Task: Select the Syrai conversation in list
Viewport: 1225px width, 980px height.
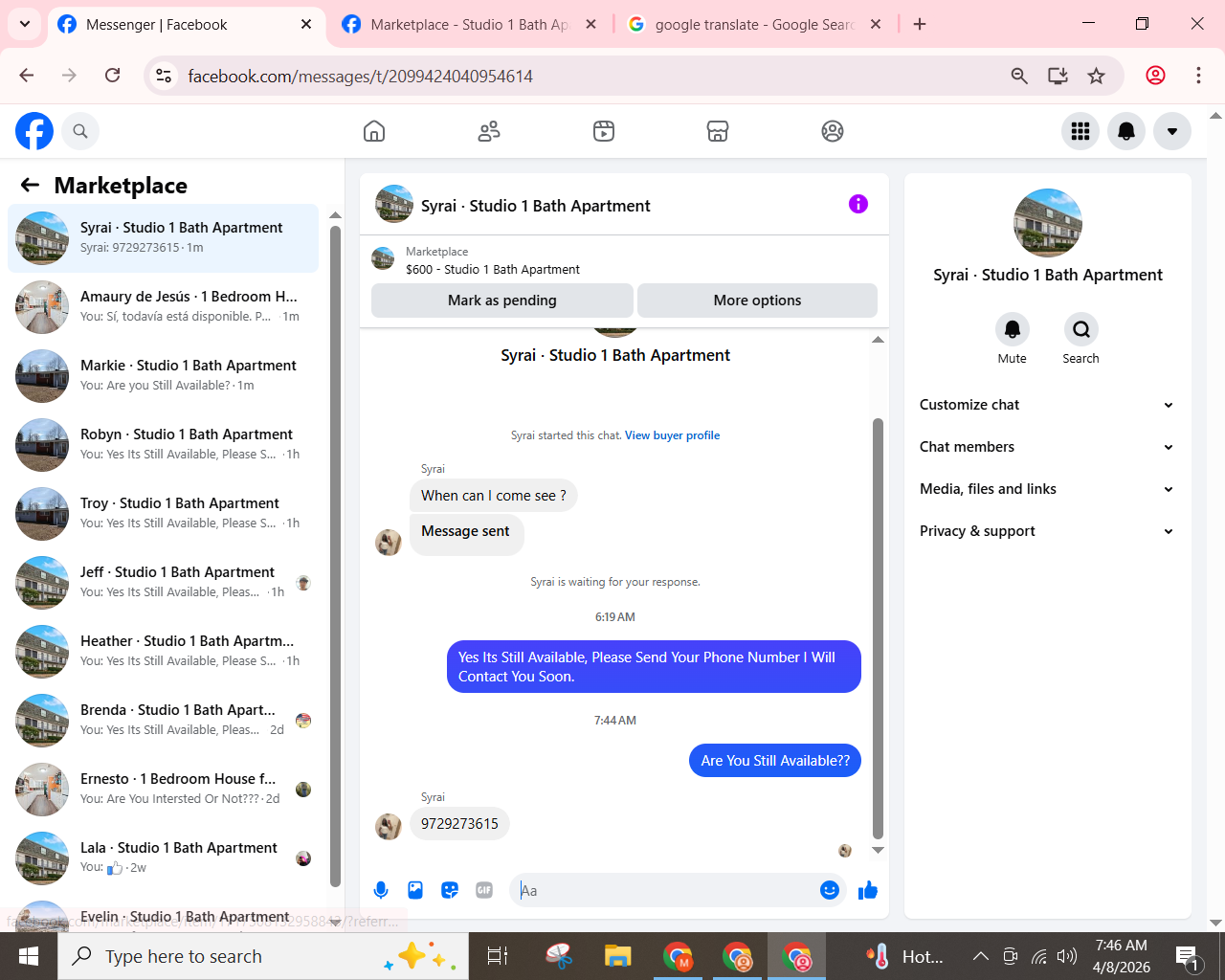Action: coord(163,237)
